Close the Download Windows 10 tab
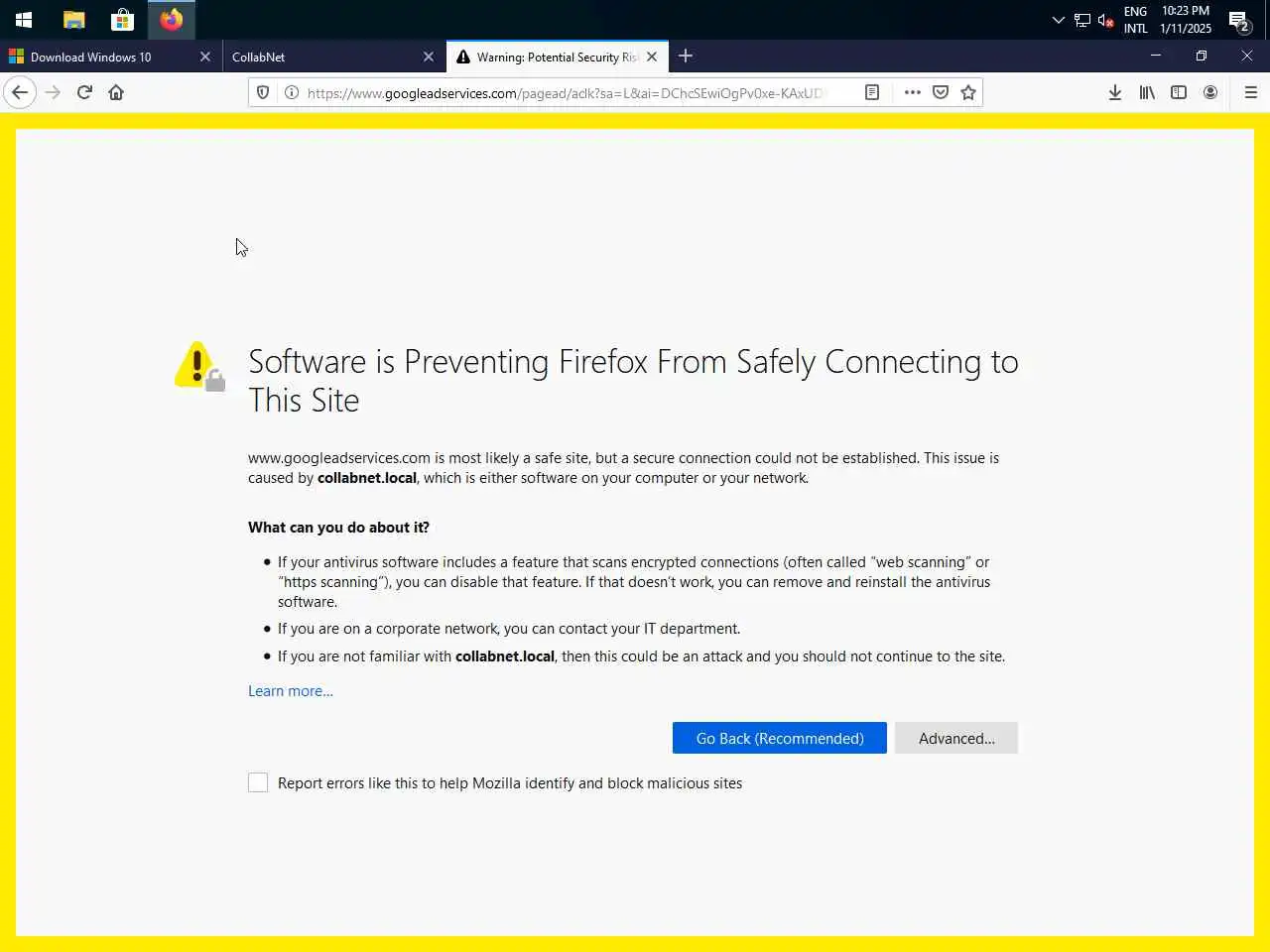The image size is (1270, 952). pos(205,57)
